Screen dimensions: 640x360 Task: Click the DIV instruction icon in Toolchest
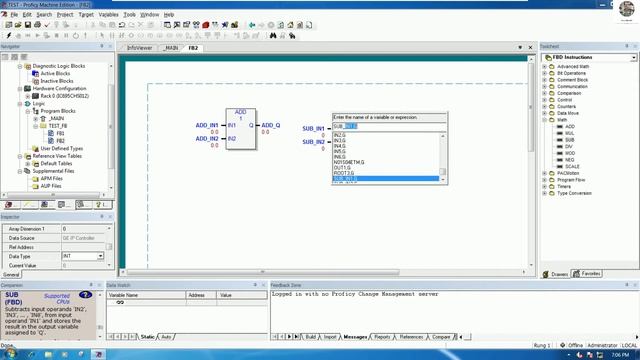click(x=560, y=146)
